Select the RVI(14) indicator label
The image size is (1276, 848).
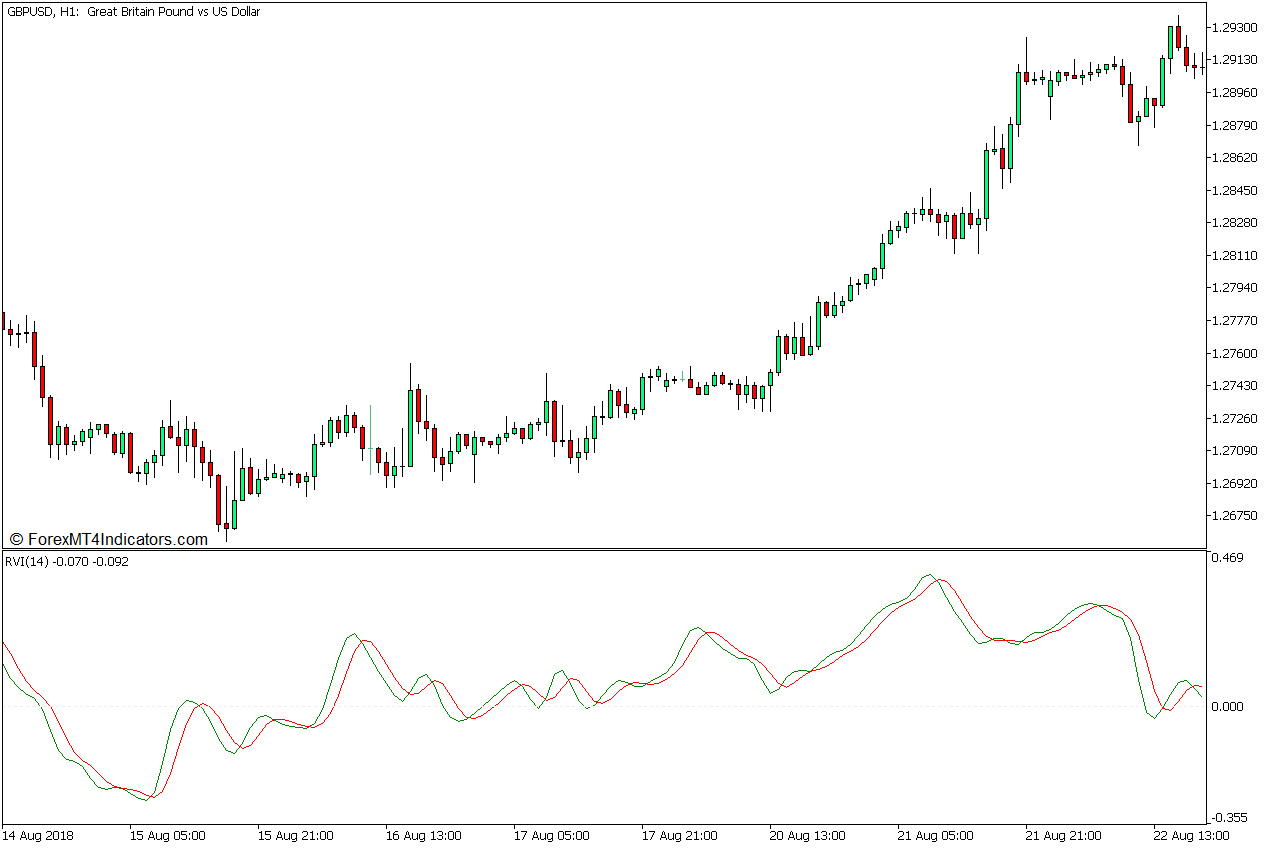point(66,562)
